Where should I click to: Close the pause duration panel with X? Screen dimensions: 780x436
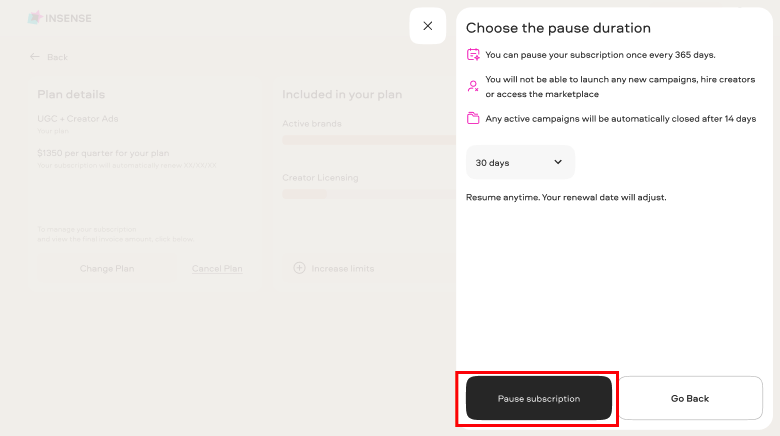pos(428,26)
